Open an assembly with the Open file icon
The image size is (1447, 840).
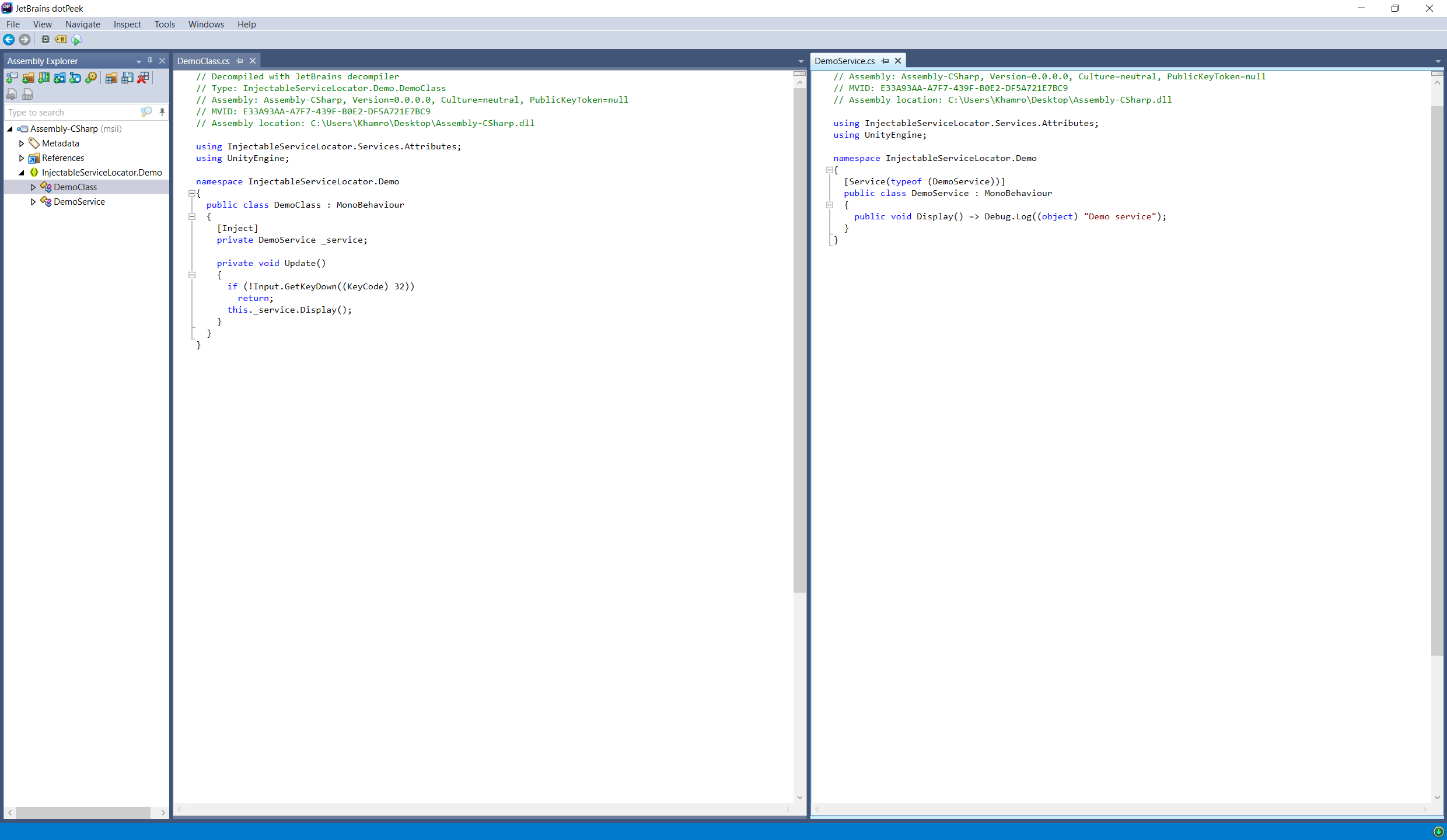point(12,78)
